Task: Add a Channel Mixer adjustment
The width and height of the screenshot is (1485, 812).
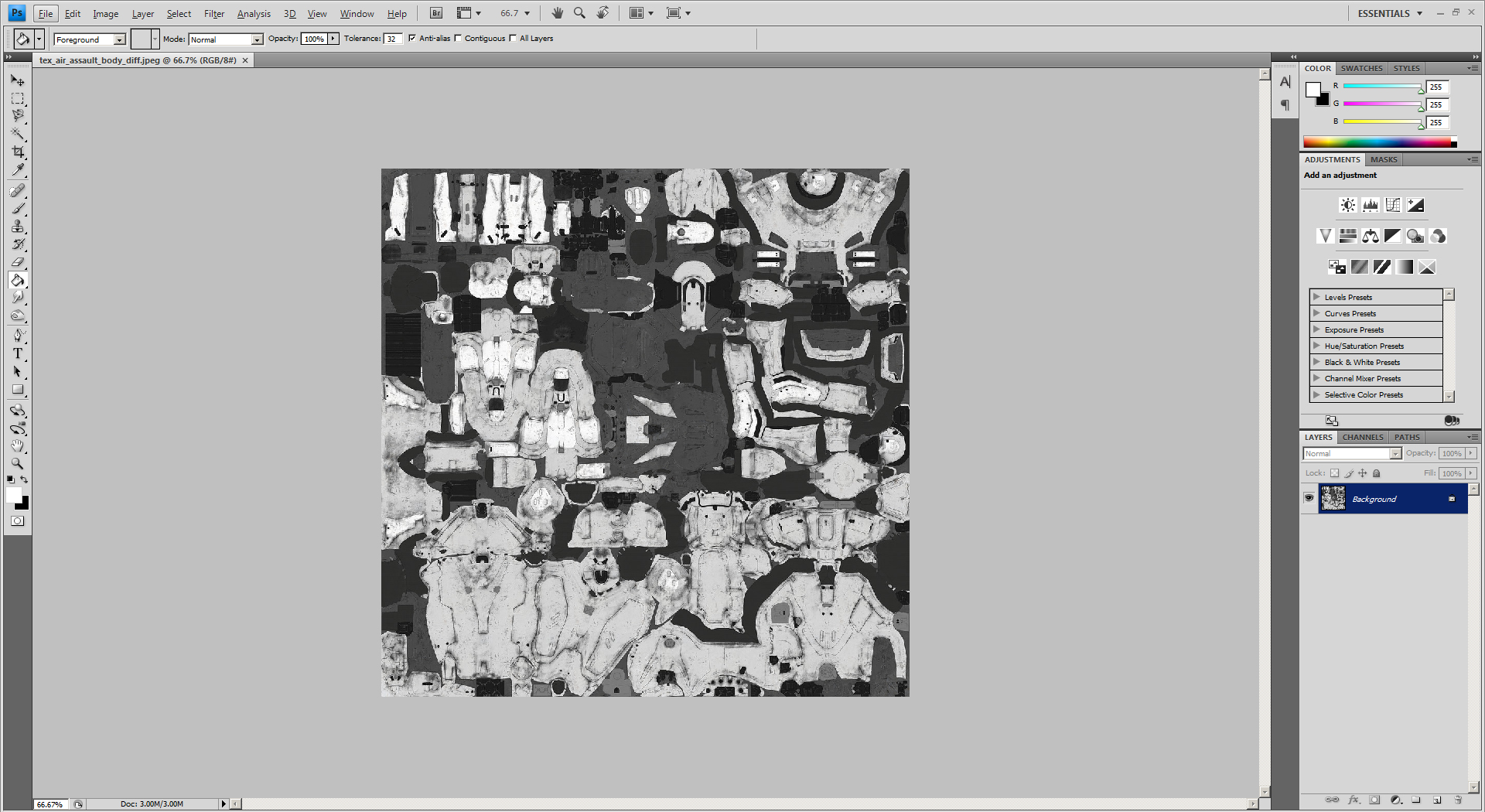Action: pyautogui.click(x=1438, y=236)
